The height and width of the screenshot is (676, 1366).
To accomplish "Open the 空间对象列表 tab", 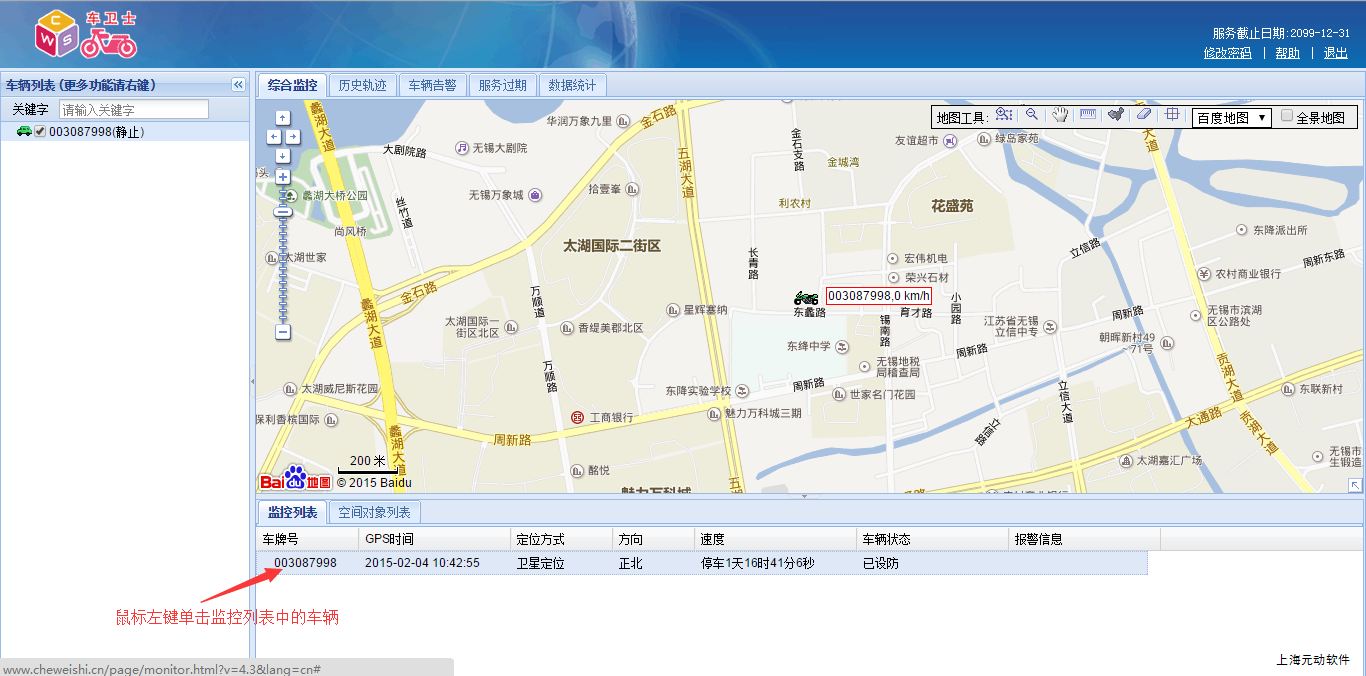I will (374, 513).
